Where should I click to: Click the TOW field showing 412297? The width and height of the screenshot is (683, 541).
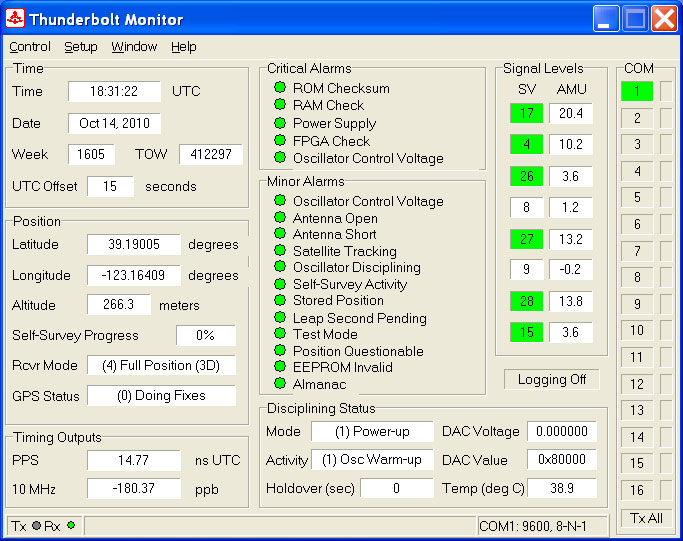pyautogui.click(x=211, y=154)
